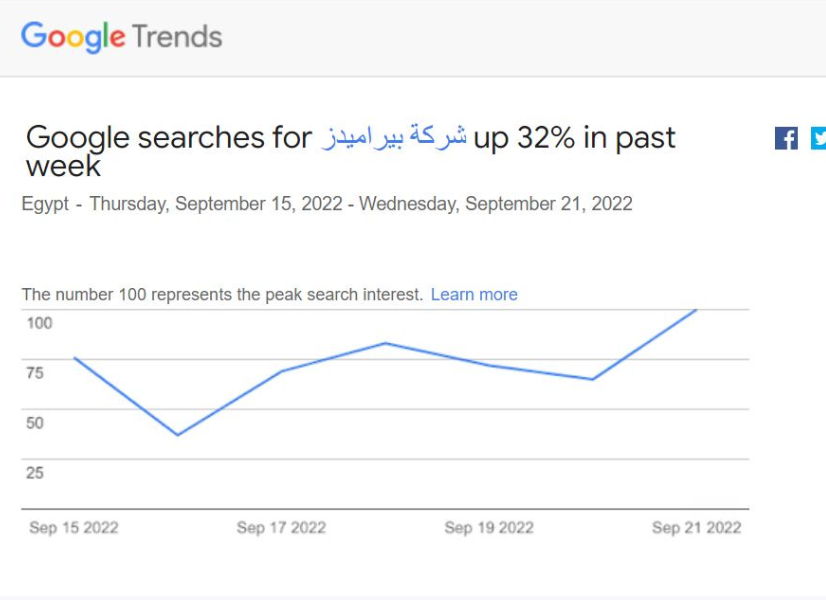The image size is (826, 600).
Task: Click the Sep 21 2022 axis label
Action: point(696,527)
